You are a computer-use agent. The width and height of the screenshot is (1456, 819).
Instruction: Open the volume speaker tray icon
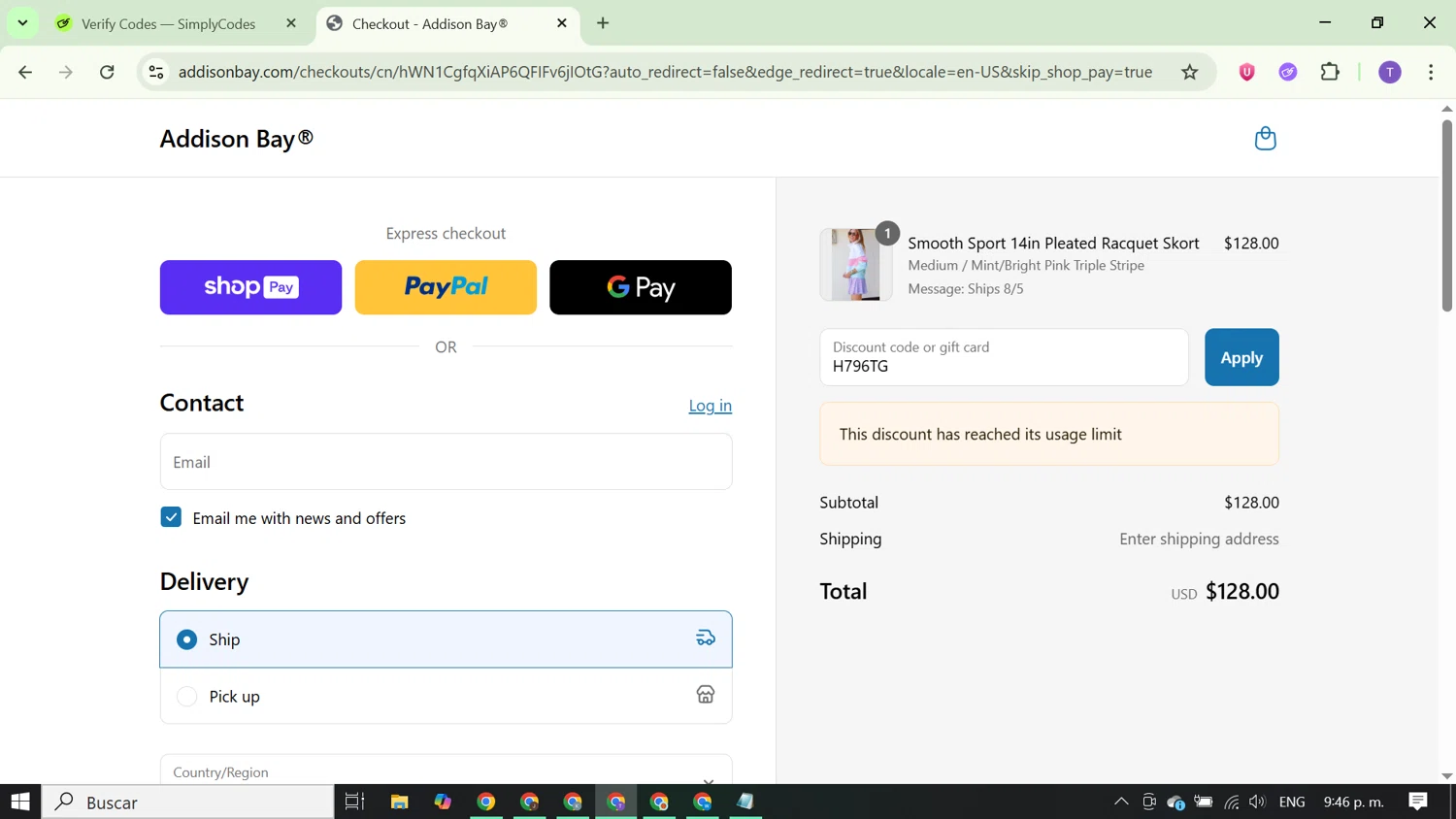click(x=1258, y=802)
